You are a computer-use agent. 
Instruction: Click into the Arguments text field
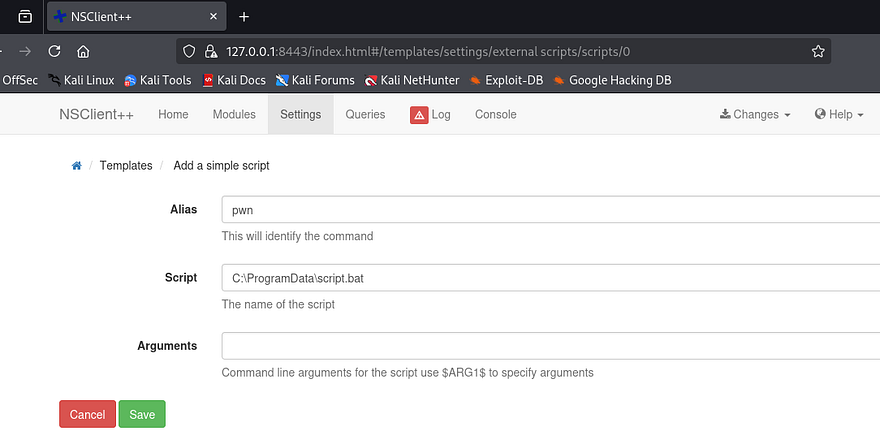point(550,346)
